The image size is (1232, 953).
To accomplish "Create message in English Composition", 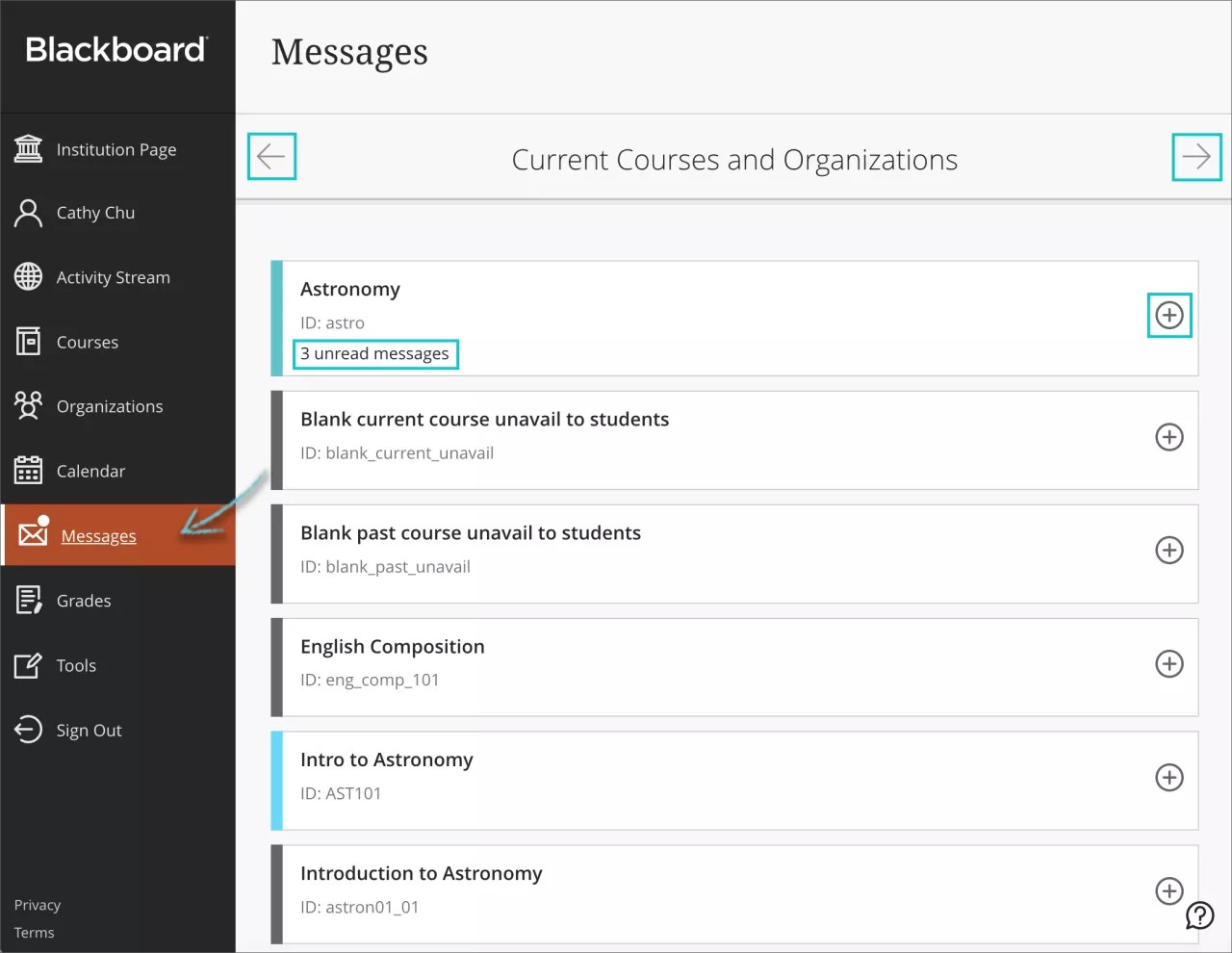I will click(1169, 663).
